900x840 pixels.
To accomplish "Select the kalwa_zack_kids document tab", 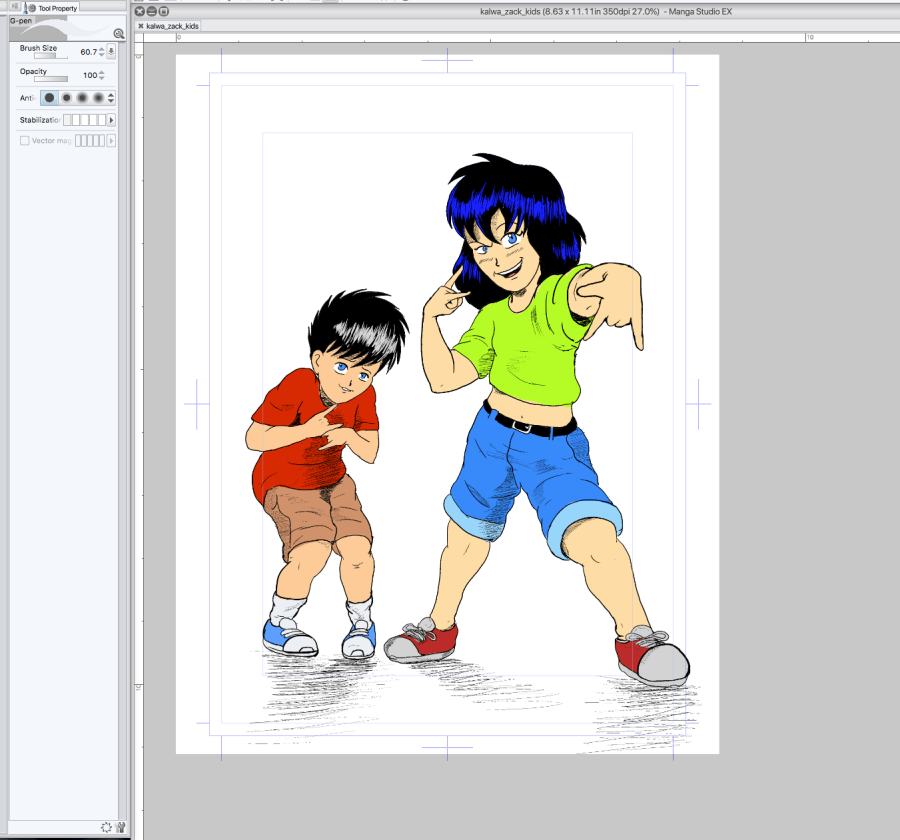I will 172,26.
